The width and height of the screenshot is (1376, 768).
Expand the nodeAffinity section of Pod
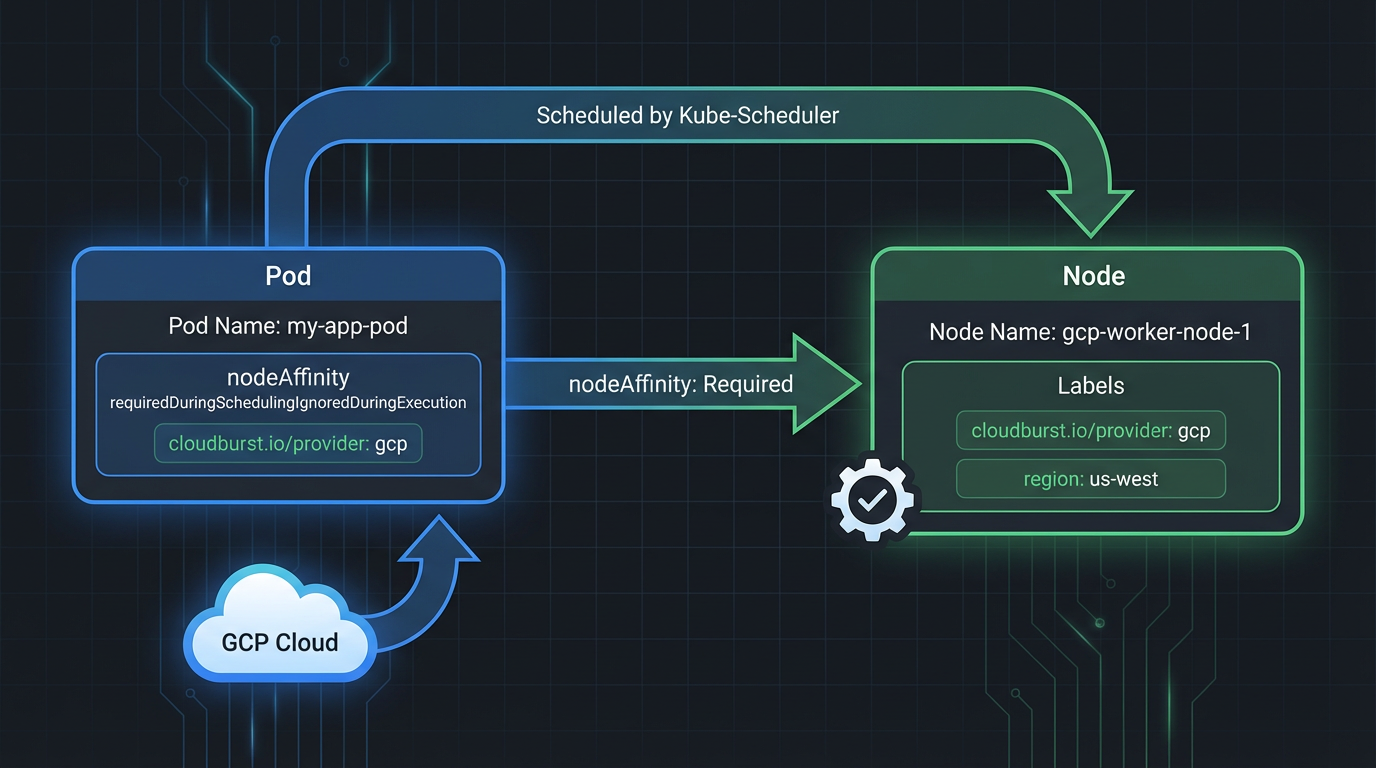point(287,377)
